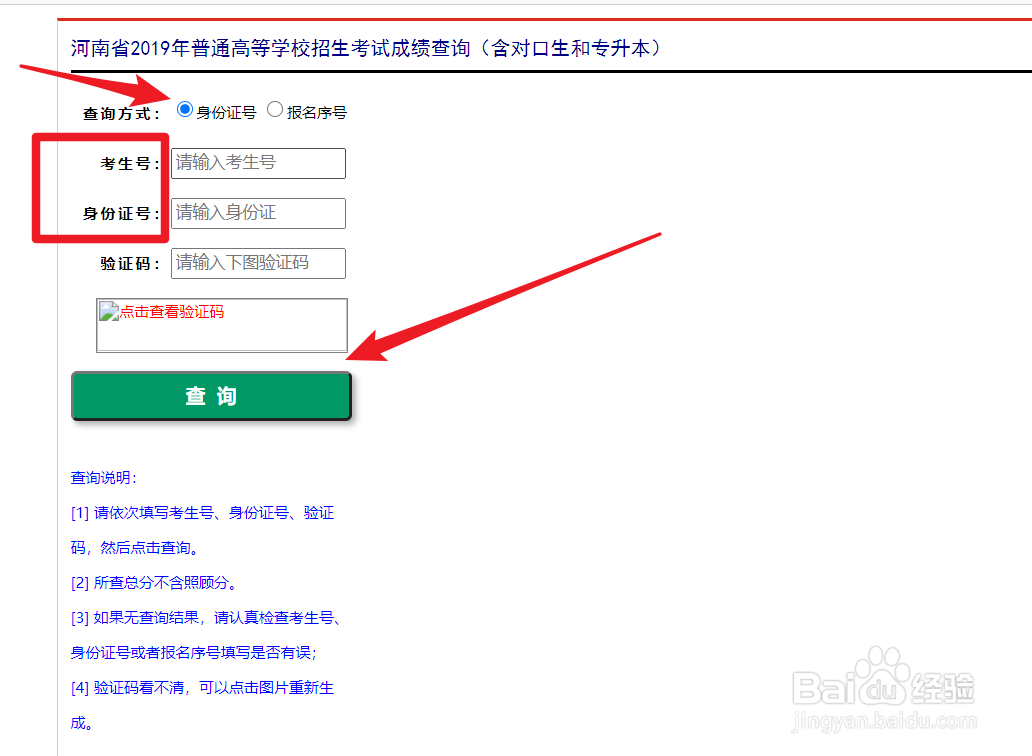Toggle query method back to 身份证号
This screenshot has width=1032, height=756.
(183, 110)
